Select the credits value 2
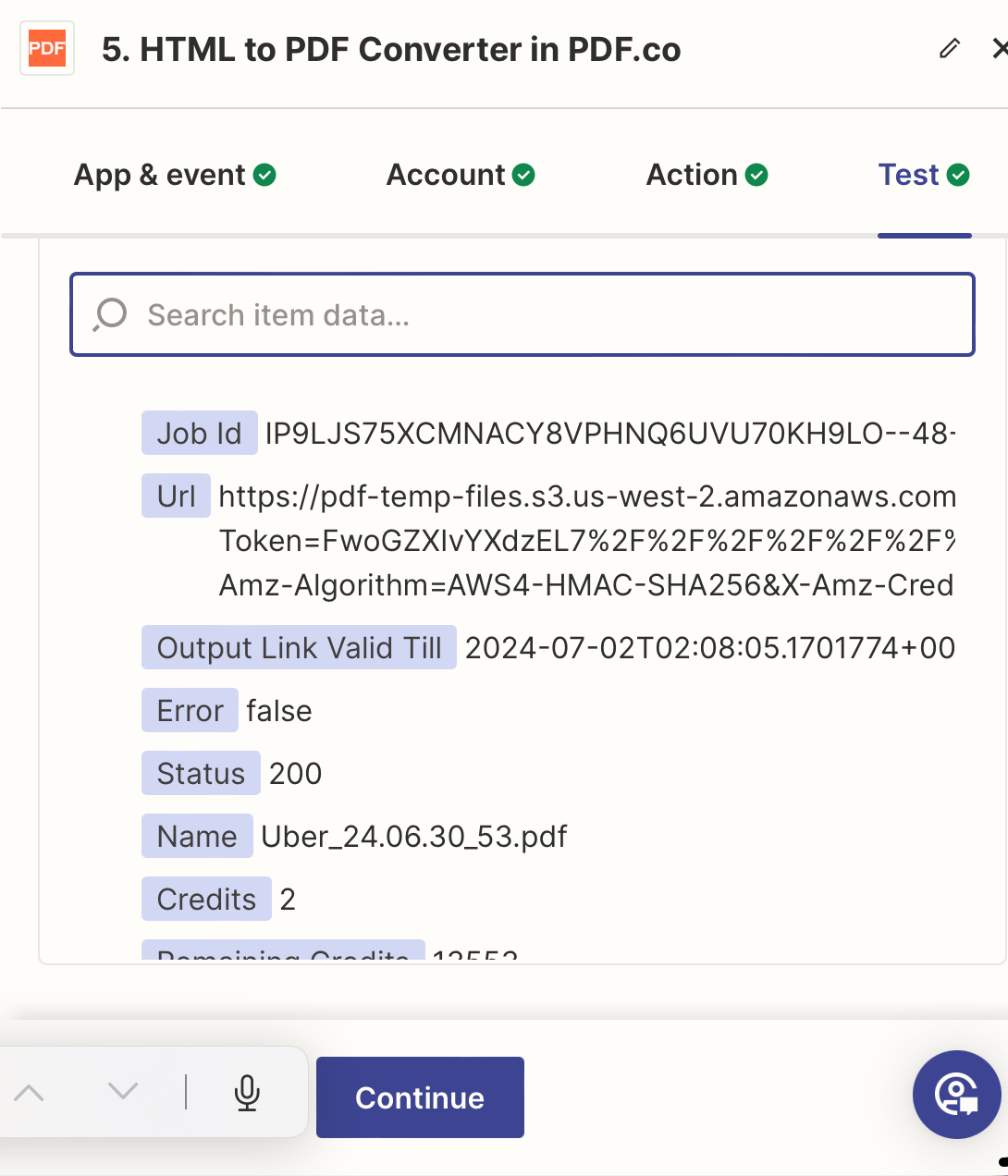Screen dimensions: 1008x1176 (288, 899)
